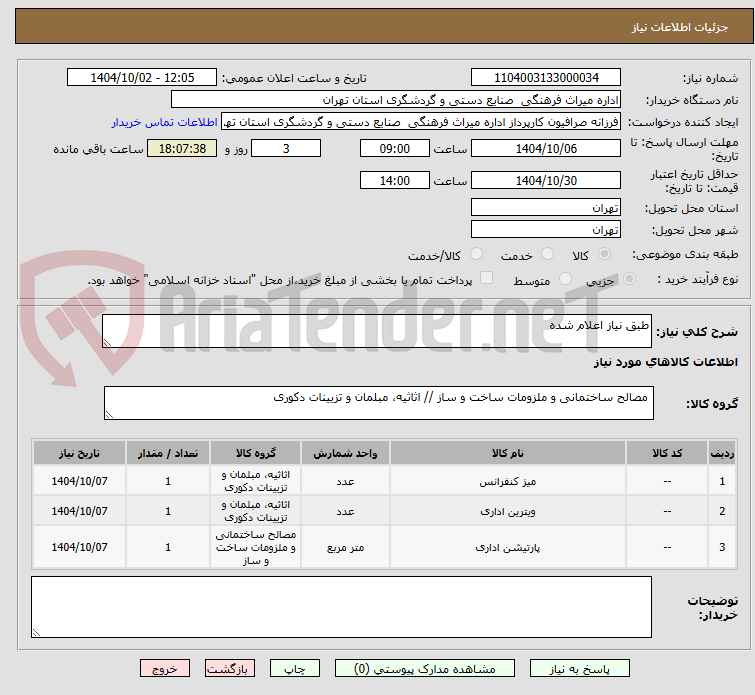Image resolution: width=755 pixels, height=695 pixels.
Task: Click the چاپ print button
Action: click(295, 669)
